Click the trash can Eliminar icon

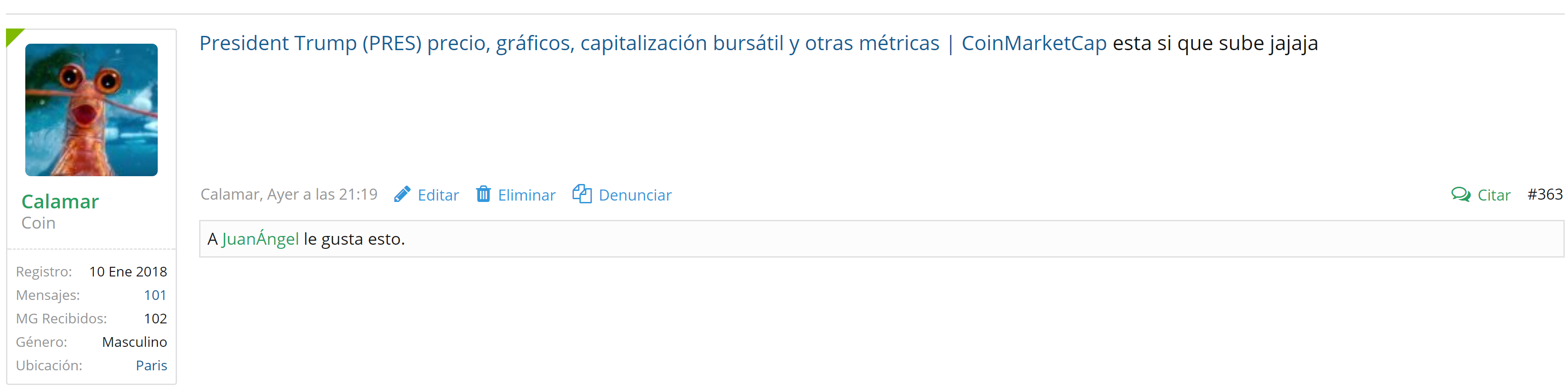(x=483, y=194)
